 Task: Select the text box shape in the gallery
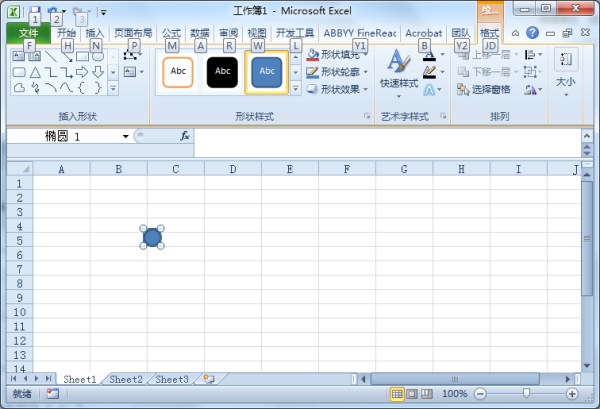19,57
